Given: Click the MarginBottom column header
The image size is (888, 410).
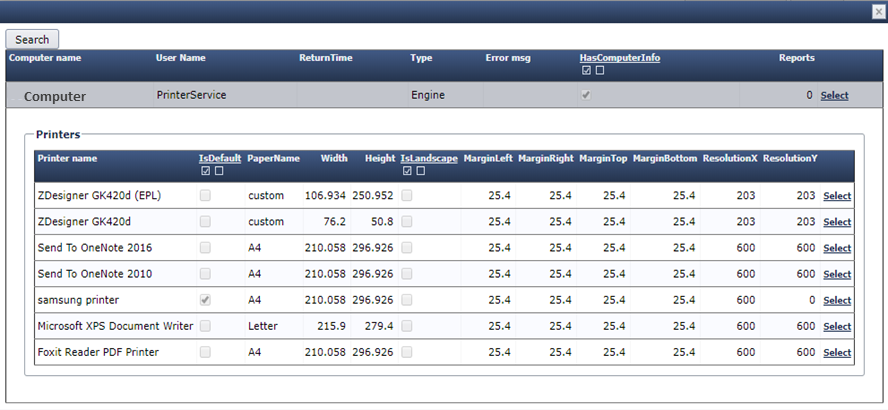Looking at the screenshot, I should [665, 159].
